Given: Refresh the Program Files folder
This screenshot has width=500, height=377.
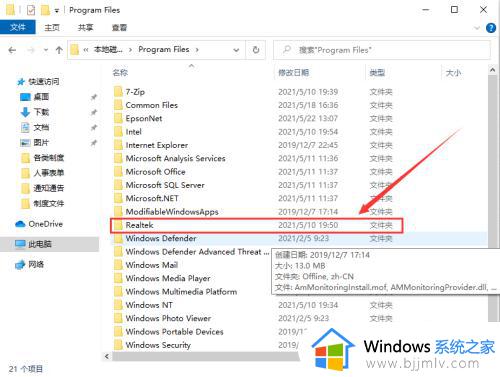Looking at the screenshot, I should tap(256, 50).
